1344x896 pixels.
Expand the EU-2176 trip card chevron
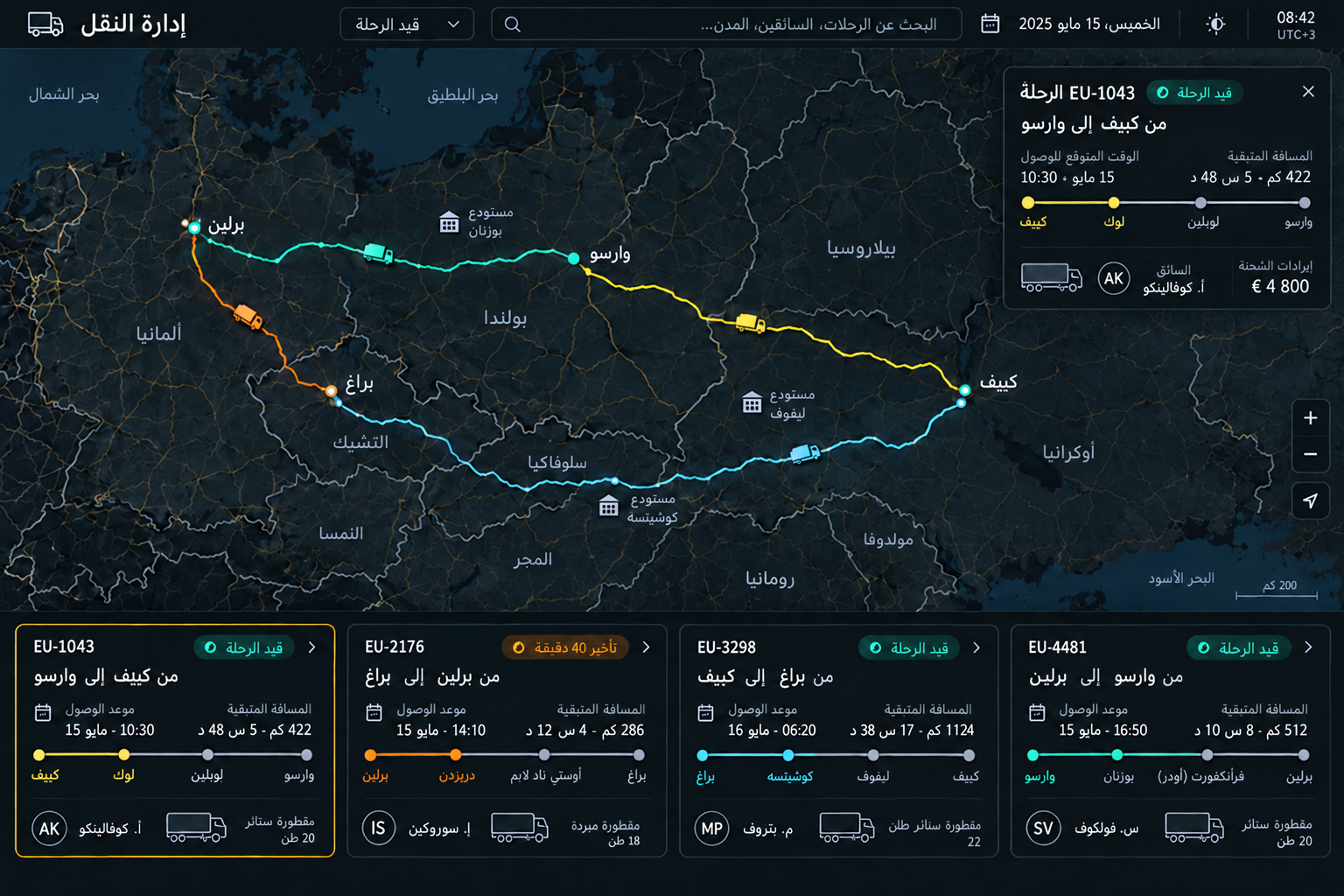(x=646, y=647)
